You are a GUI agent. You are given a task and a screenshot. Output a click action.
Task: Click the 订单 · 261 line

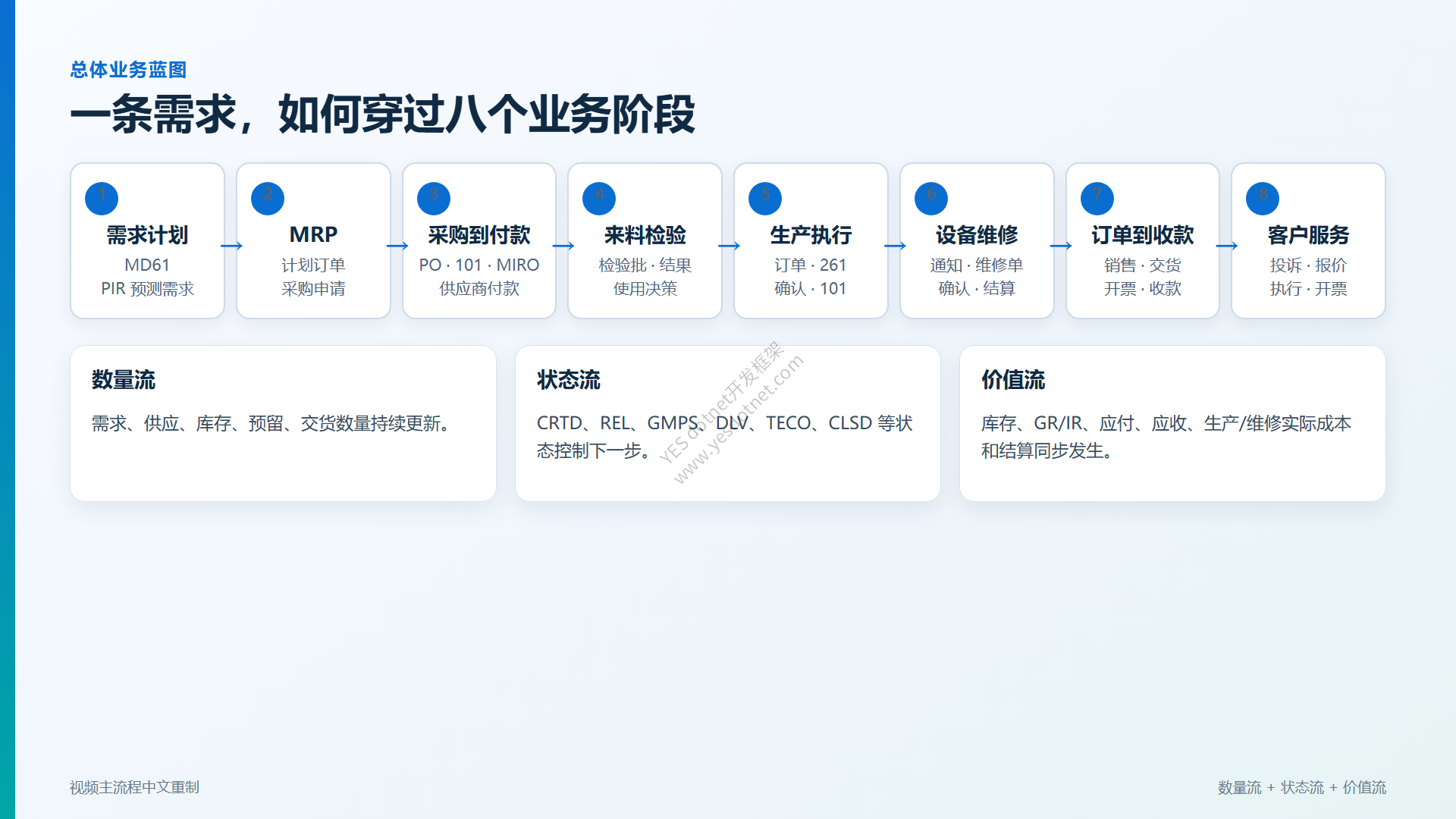click(811, 265)
